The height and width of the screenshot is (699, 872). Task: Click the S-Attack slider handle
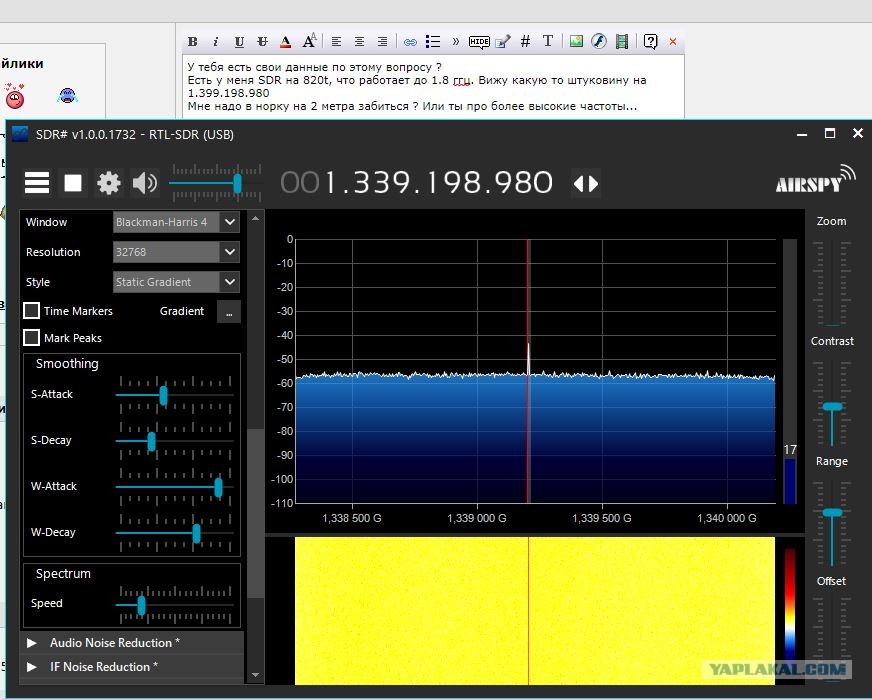click(164, 395)
